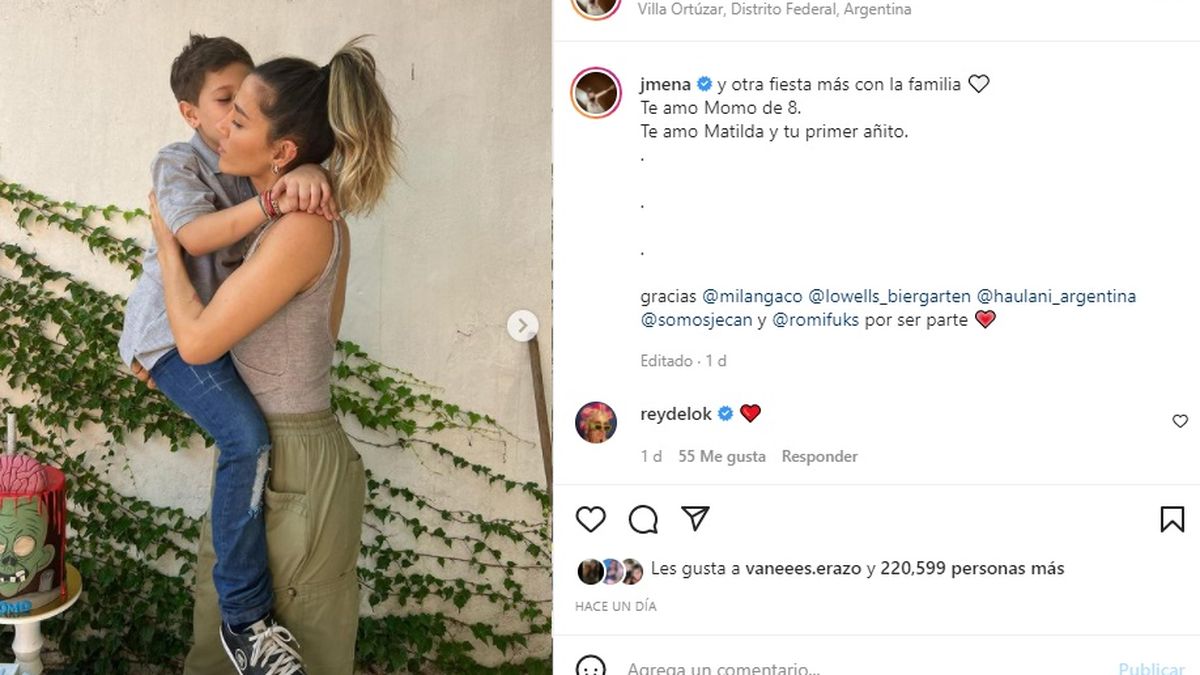Save post with bookmark icon

click(1172, 519)
